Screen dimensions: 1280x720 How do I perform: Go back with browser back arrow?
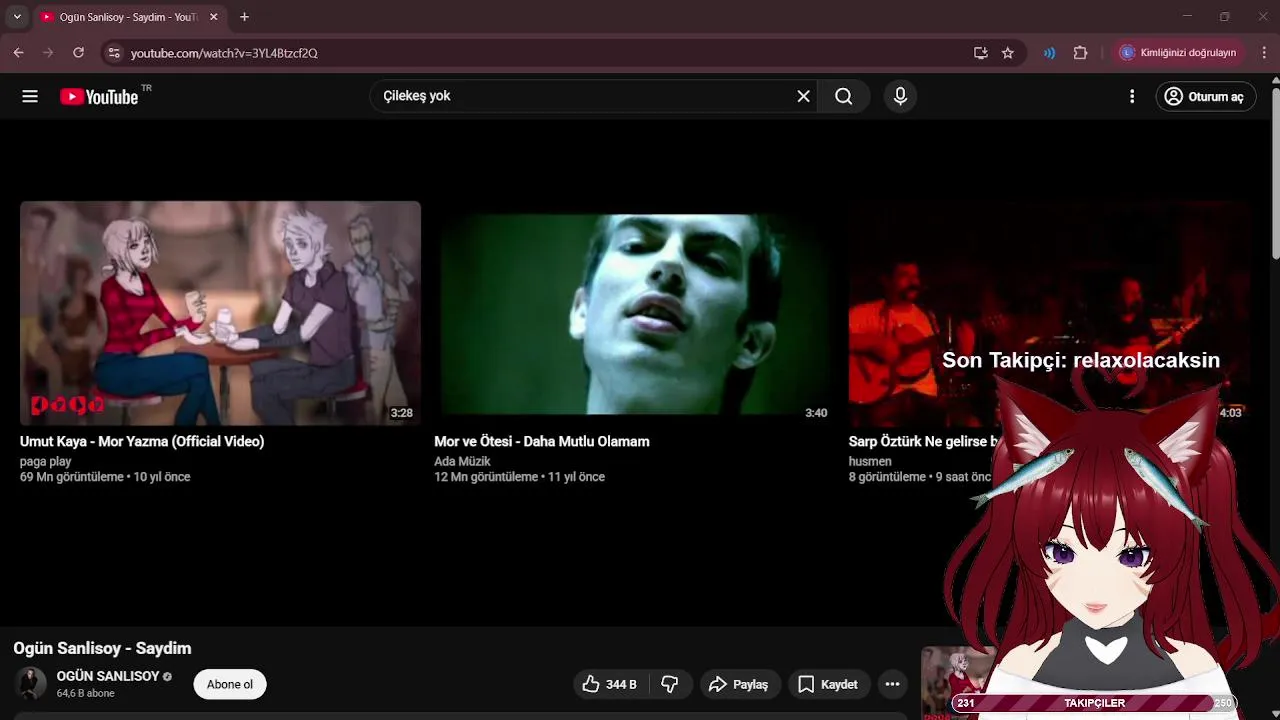pos(19,53)
